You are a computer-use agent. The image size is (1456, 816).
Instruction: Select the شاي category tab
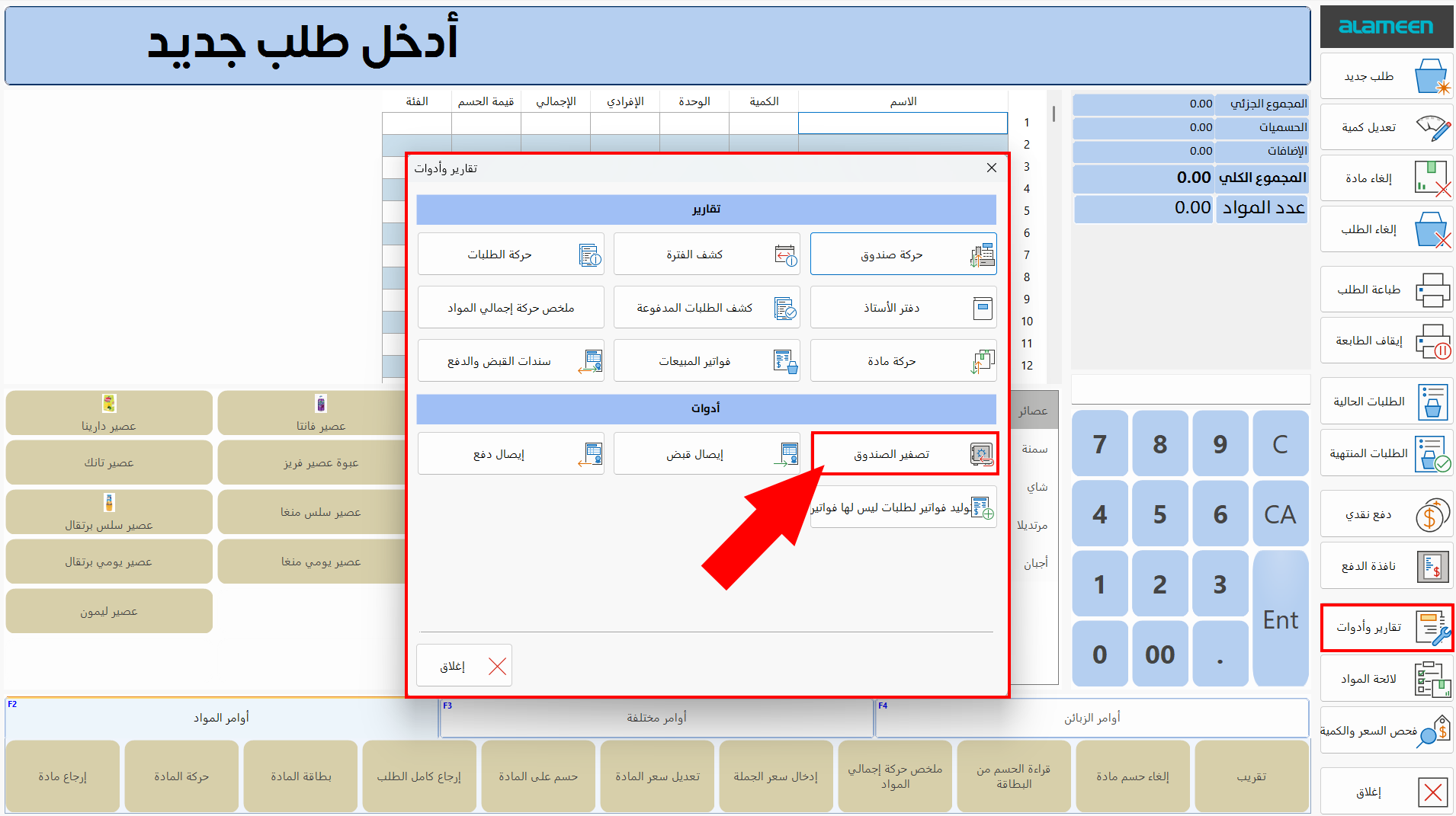(x=1034, y=487)
